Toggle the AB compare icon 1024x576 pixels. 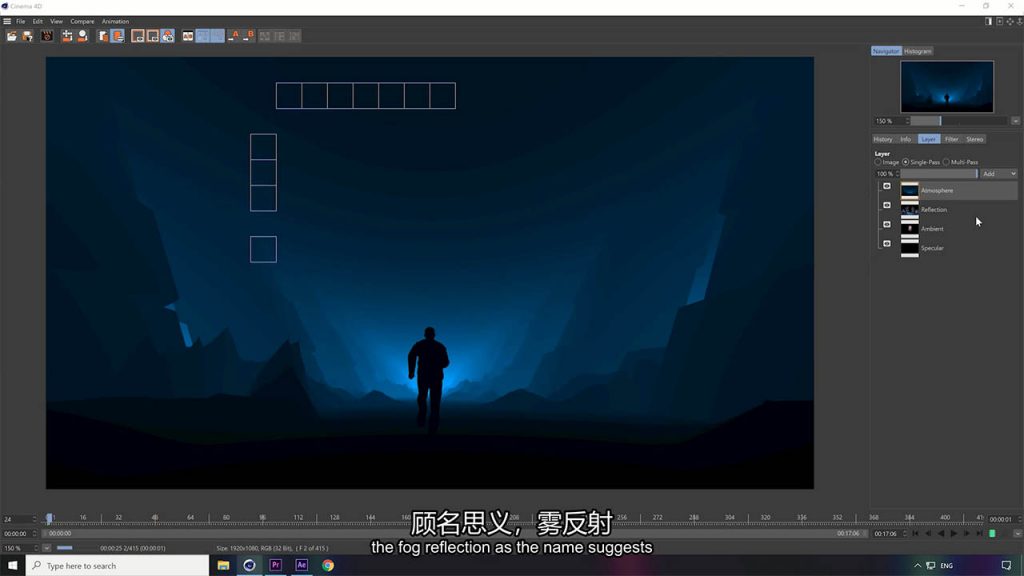pyautogui.click(x=188, y=36)
